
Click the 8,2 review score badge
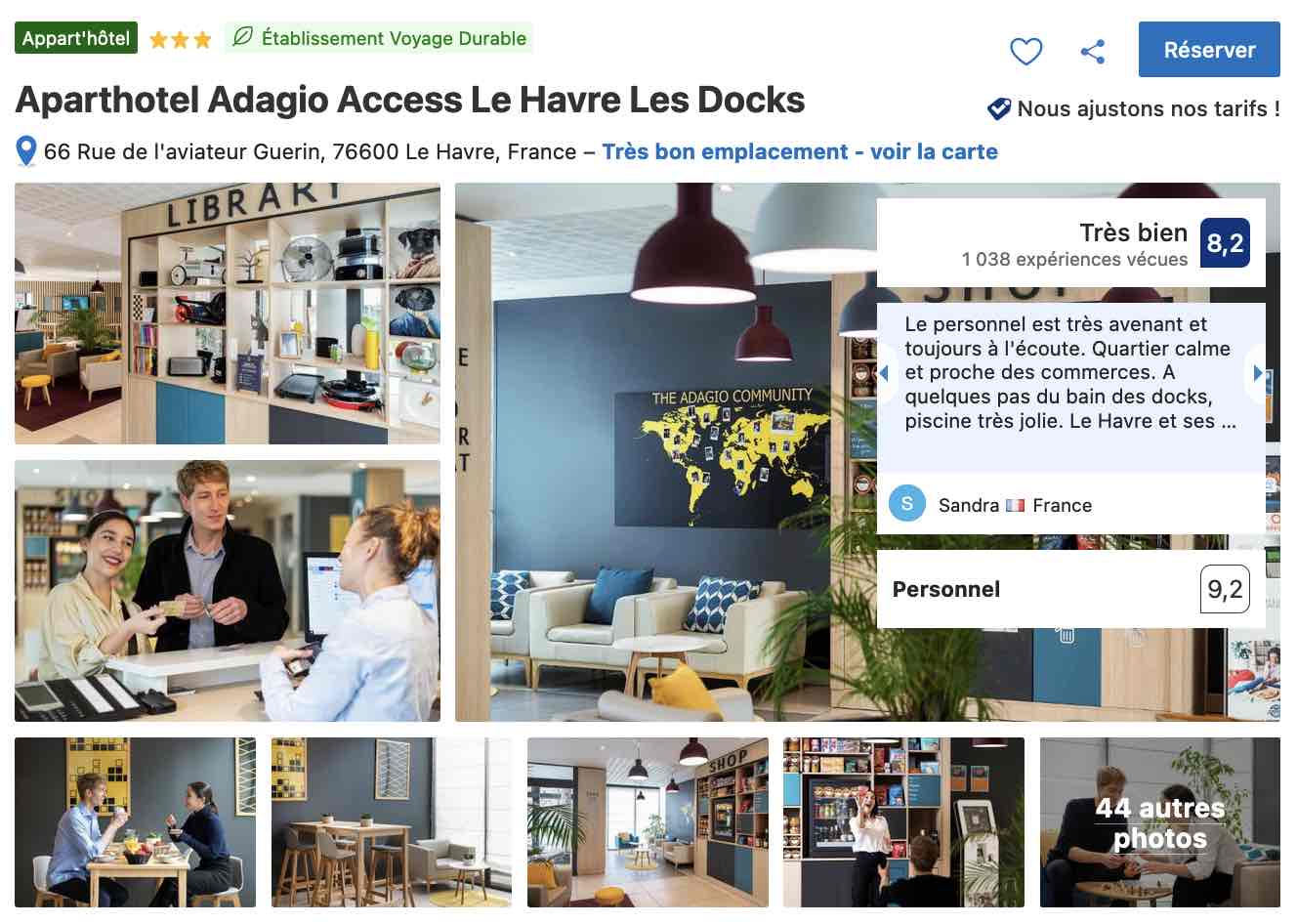[1225, 242]
